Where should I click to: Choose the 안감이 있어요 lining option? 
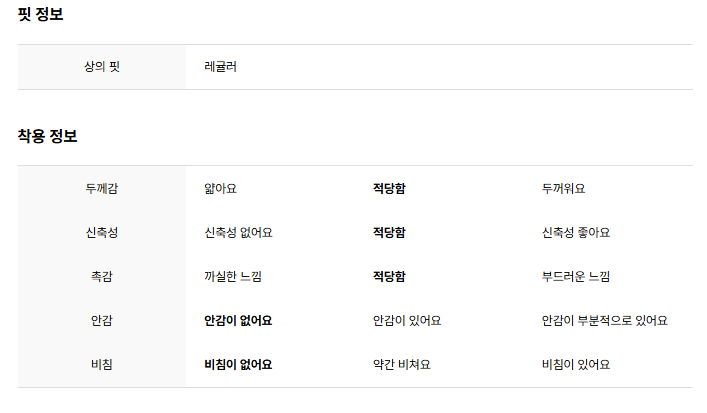point(407,321)
